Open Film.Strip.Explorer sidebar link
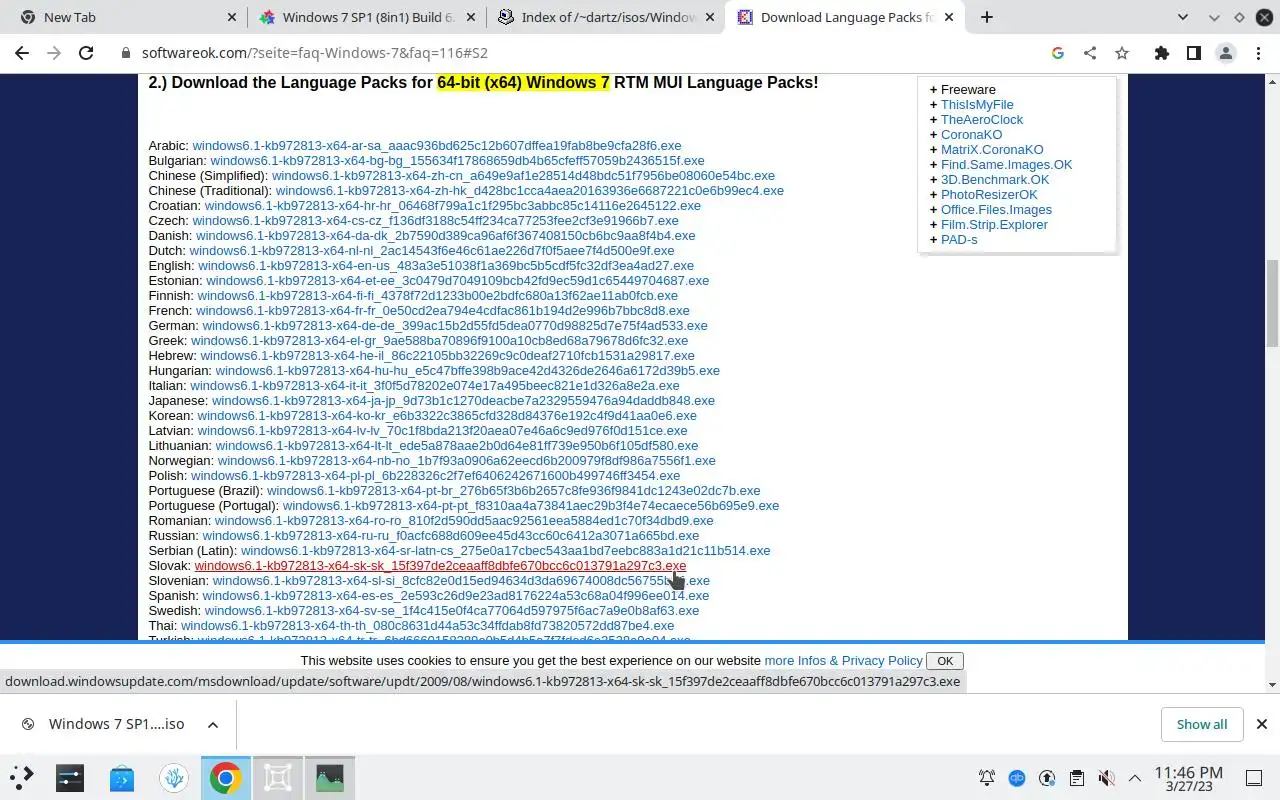1280x800 pixels. tap(994, 225)
